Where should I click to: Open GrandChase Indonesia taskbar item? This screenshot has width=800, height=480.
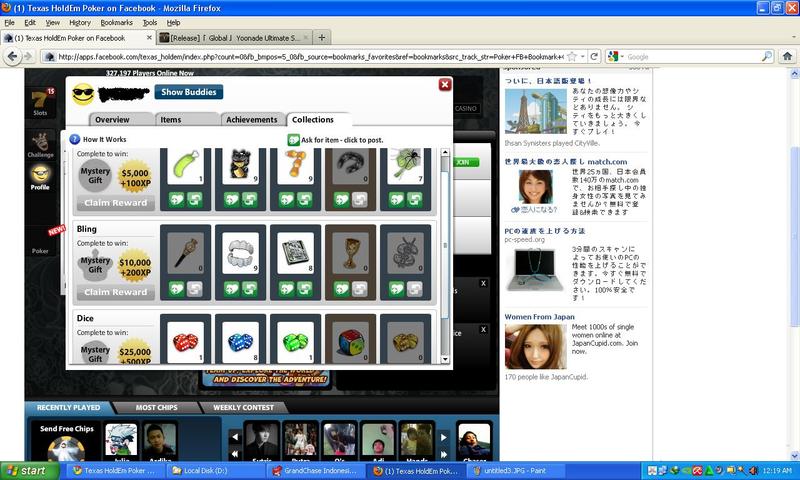[x=315, y=471]
